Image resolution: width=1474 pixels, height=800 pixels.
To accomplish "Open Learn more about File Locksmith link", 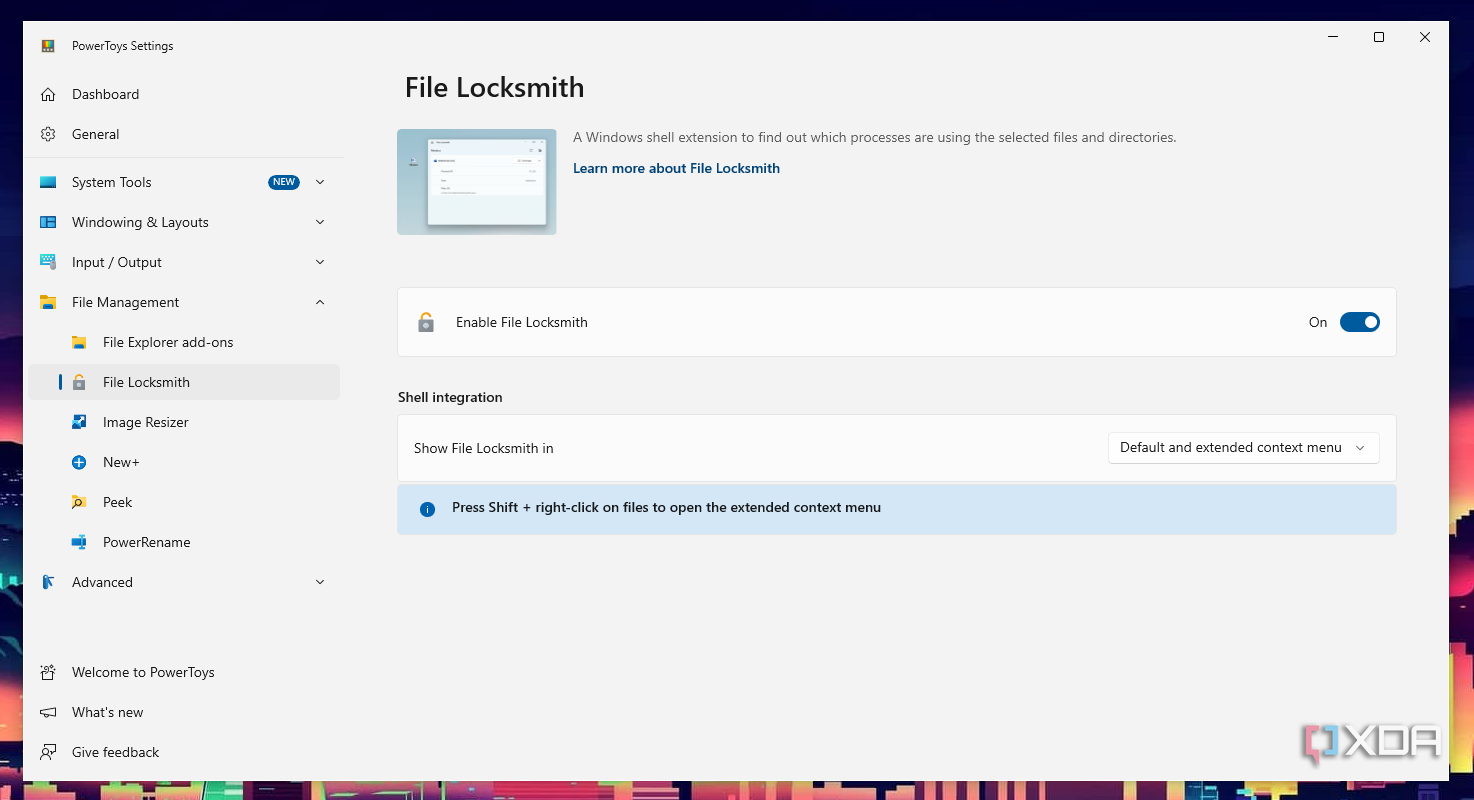I will pyautogui.click(x=676, y=168).
